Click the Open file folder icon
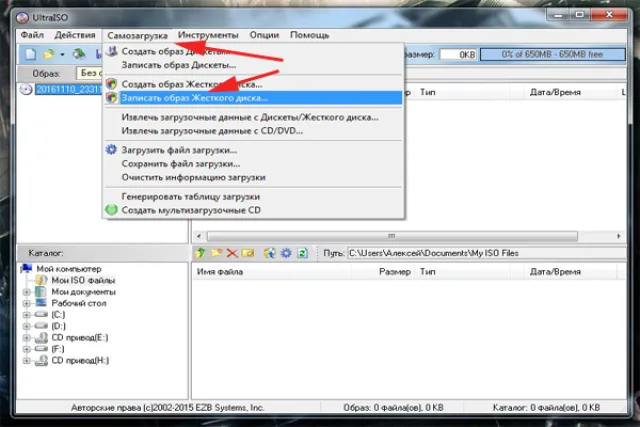 click(x=49, y=54)
